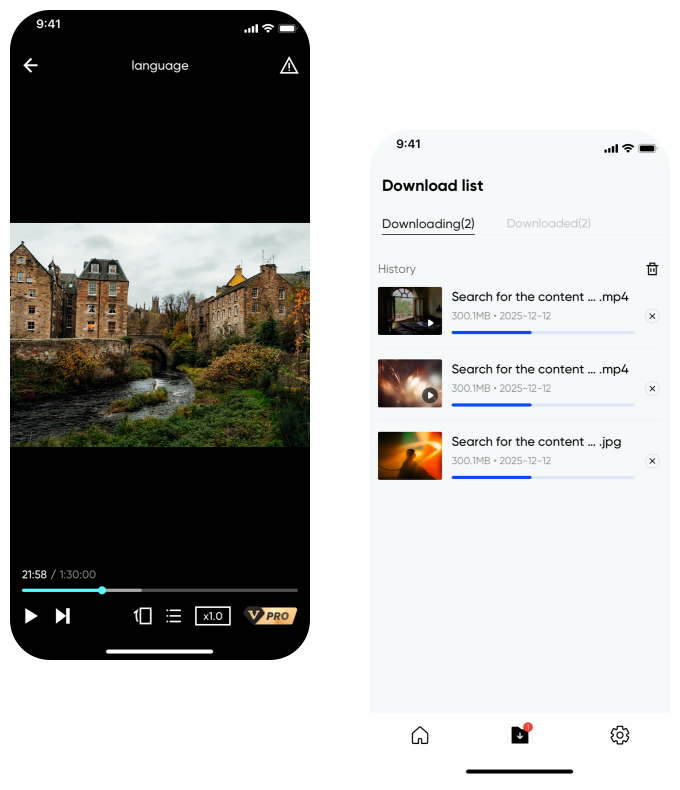Click the 'History' label
Screen dimensions: 680x790
pyautogui.click(x=397, y=269)
